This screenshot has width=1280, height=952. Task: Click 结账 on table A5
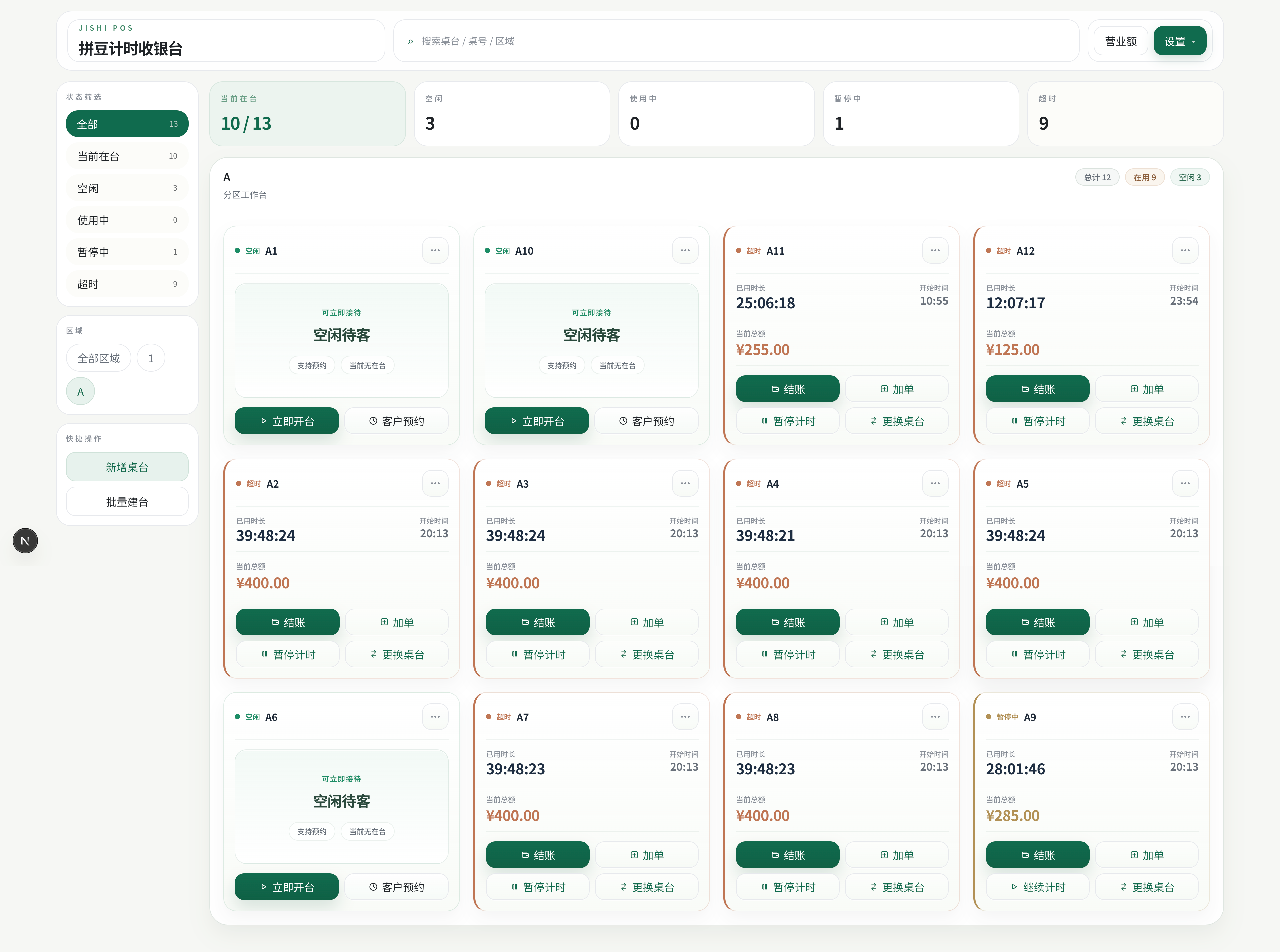1037,622
